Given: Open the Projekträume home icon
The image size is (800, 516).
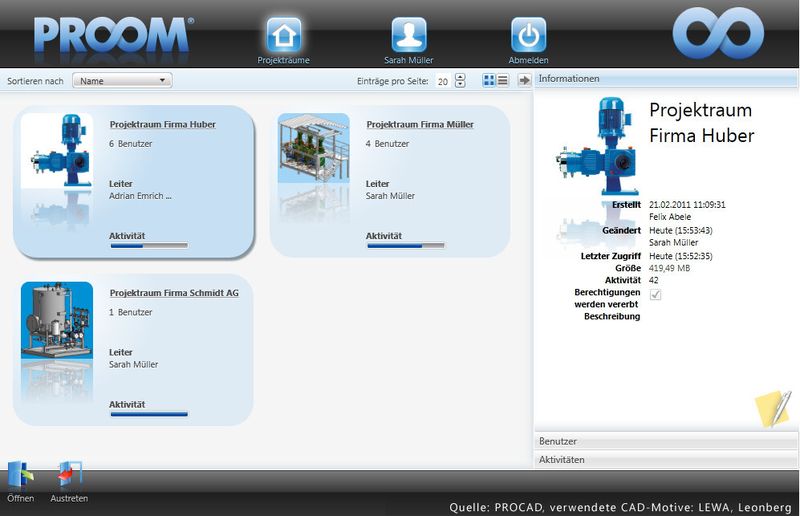Looking at the screenshot, I should (284, 35).
